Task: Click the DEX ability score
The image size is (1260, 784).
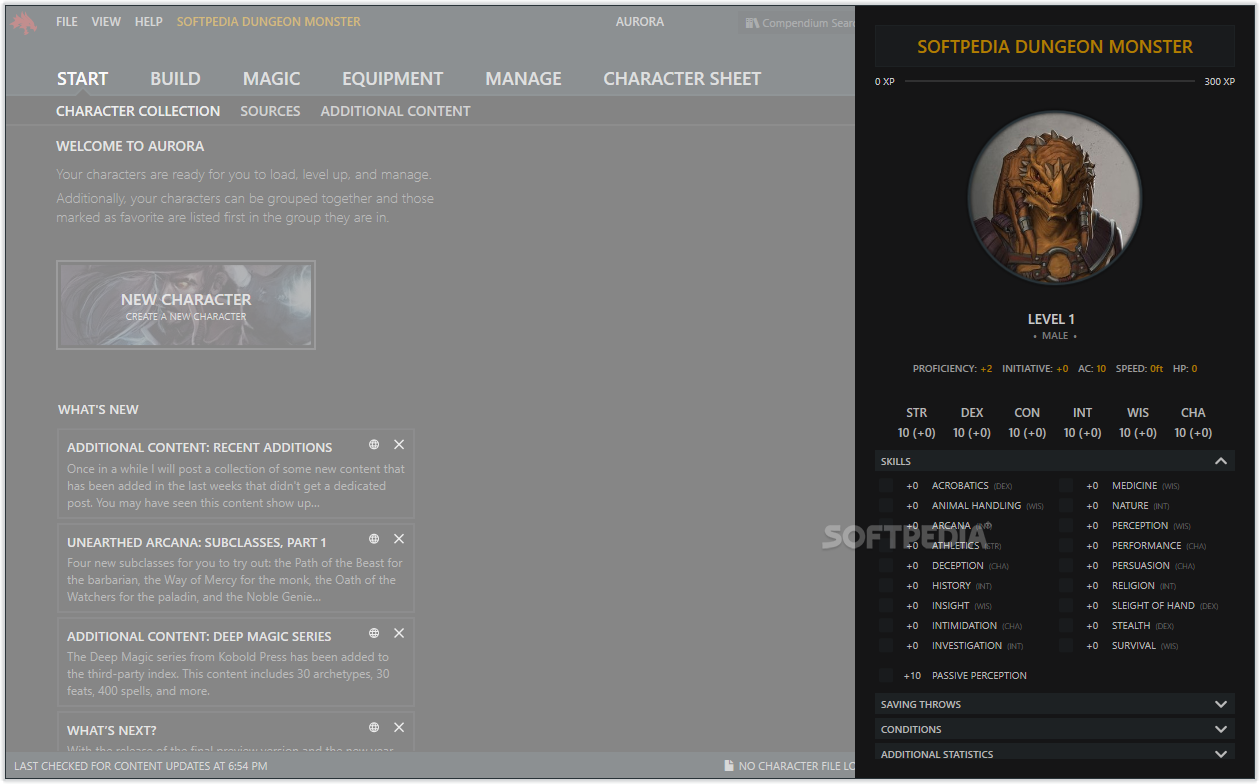Action: pyautogui.click(x=972, y=423)
